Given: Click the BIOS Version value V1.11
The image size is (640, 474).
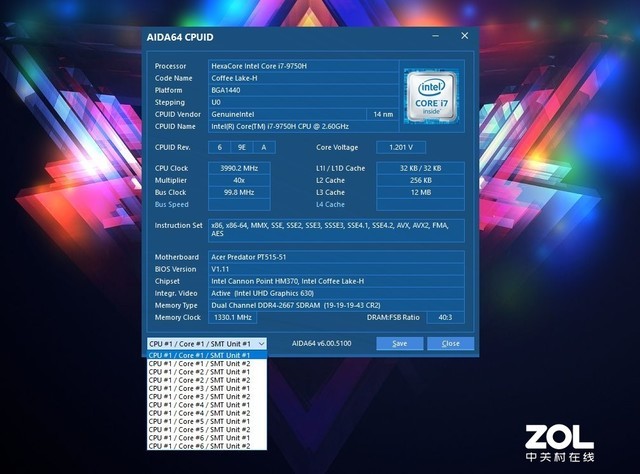Looking at the screenshot, I should click(336, 269).
